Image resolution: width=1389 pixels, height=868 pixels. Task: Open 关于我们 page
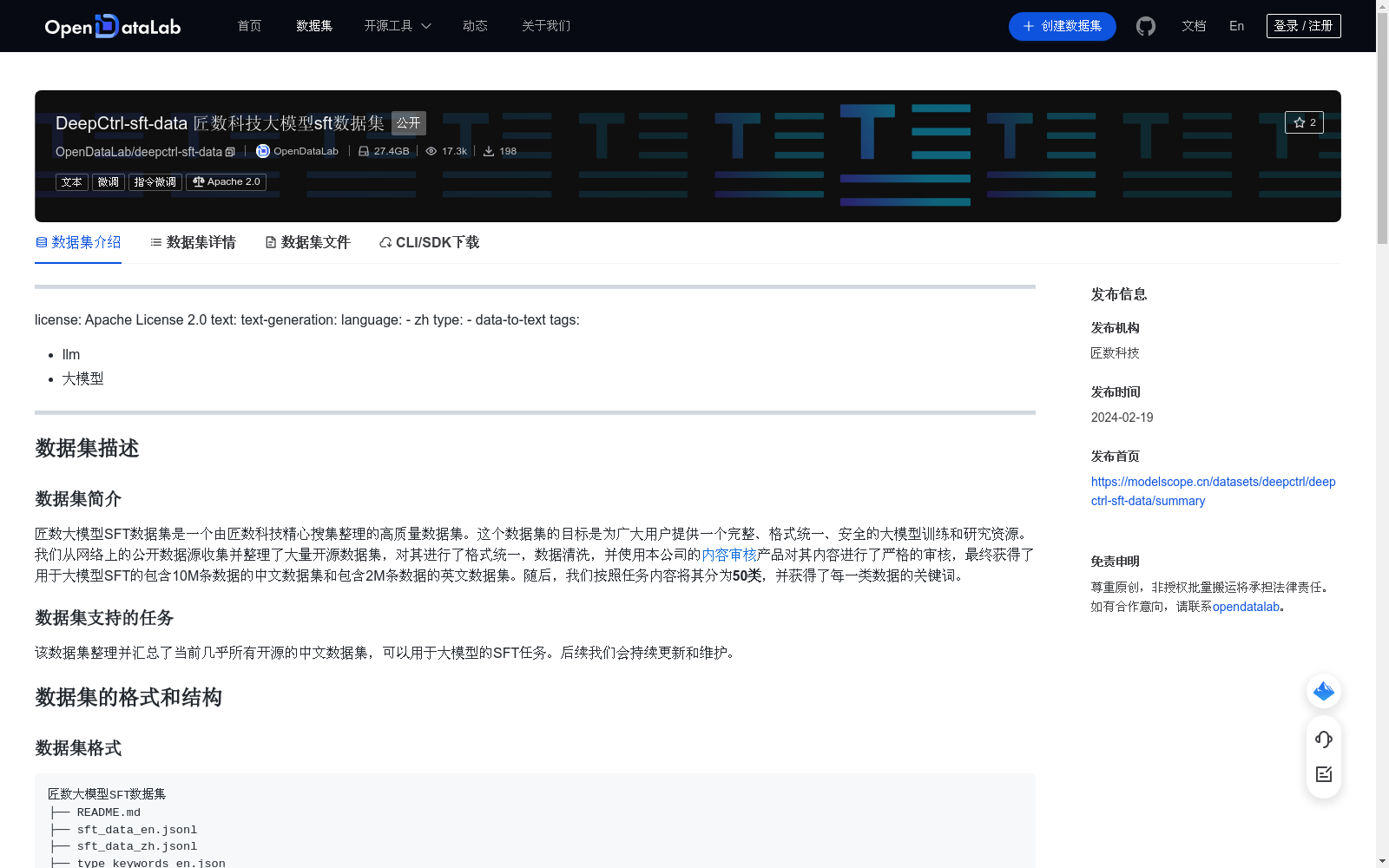pyautogui.click(x=546, y=26)
